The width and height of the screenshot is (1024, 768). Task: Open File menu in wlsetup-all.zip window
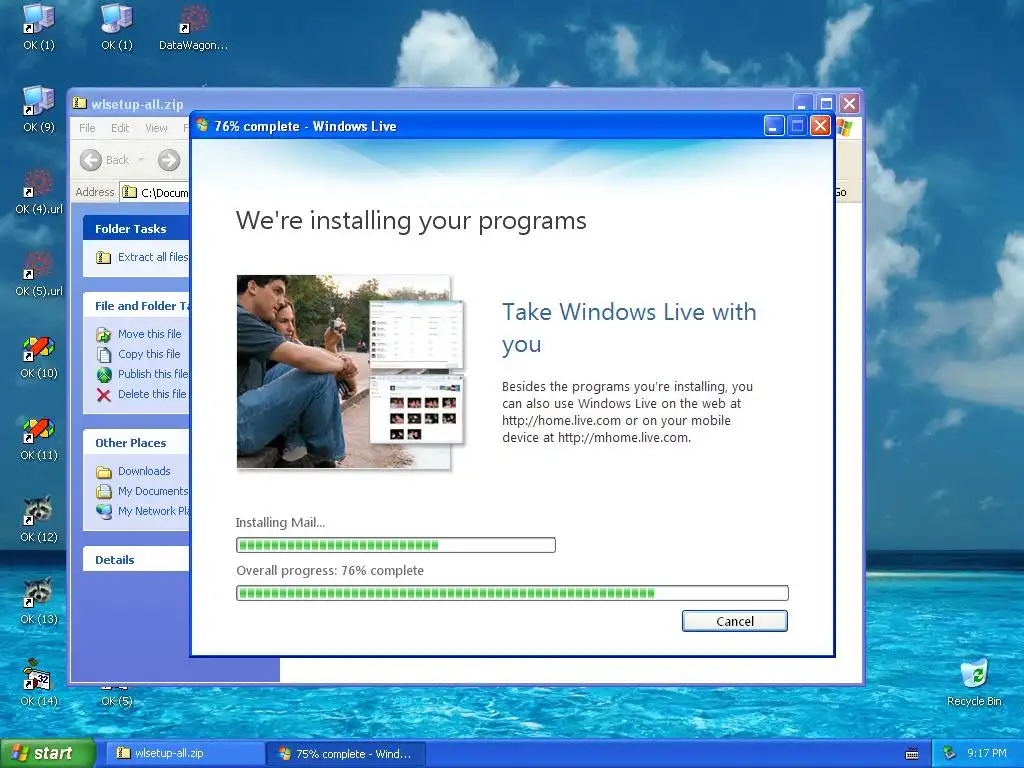click(88, 128)
